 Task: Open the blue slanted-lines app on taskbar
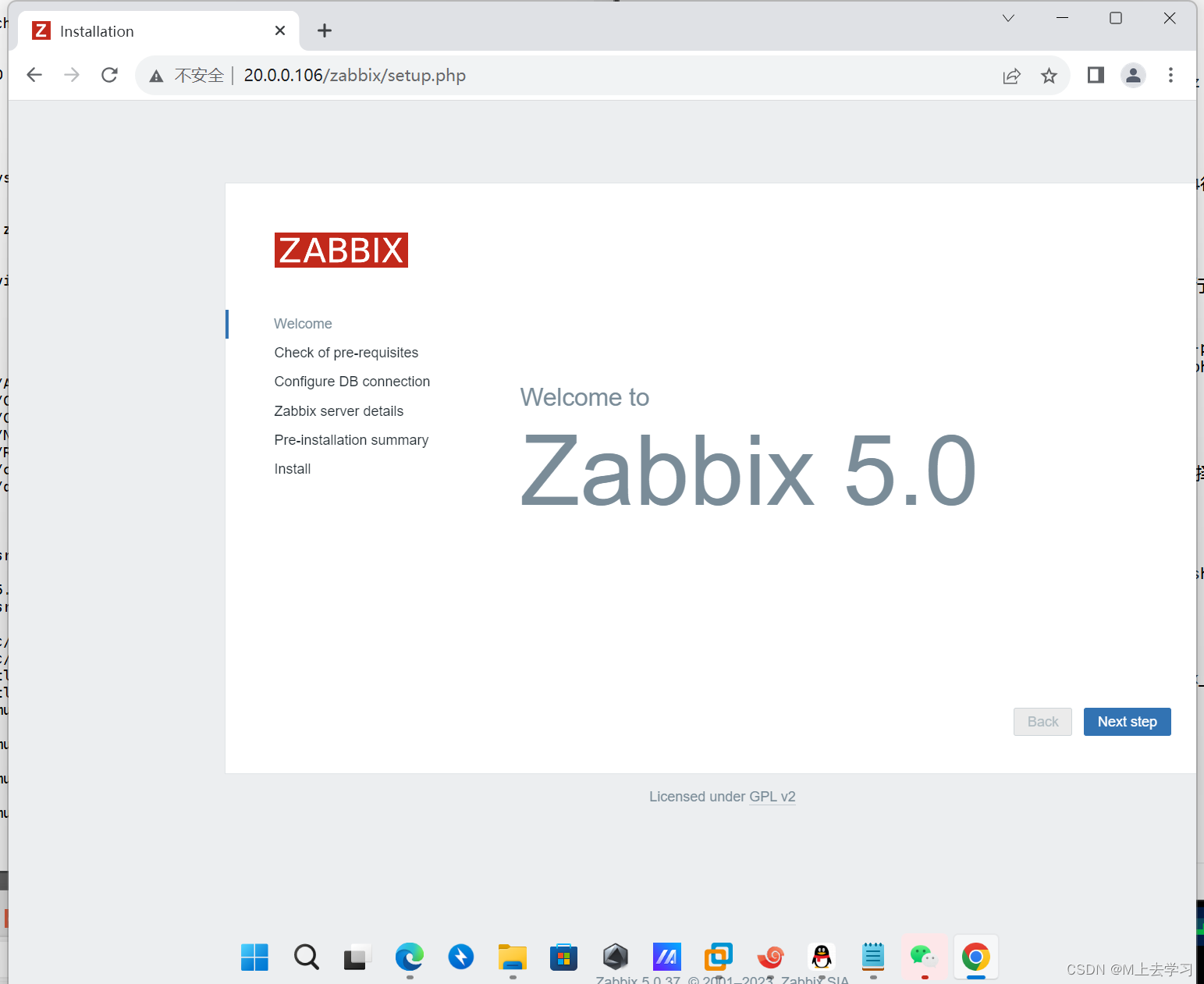tap(667, 957)
